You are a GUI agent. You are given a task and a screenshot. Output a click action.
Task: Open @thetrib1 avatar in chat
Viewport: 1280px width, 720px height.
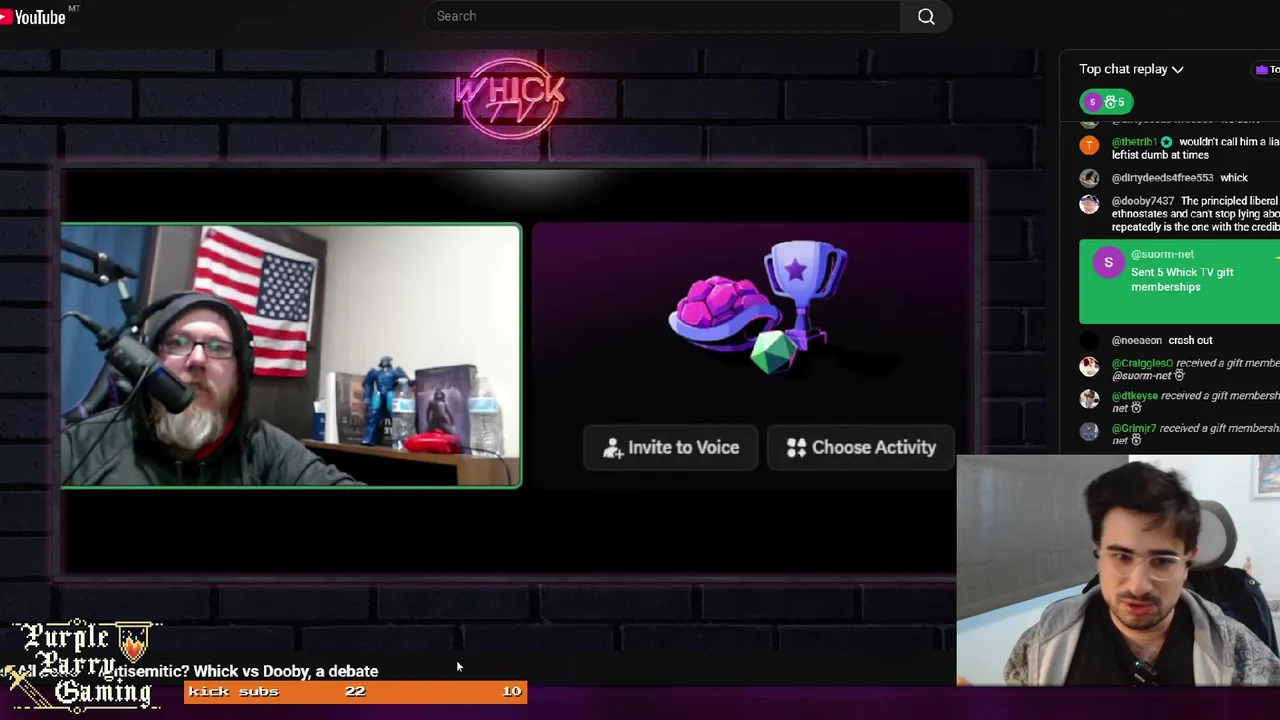[1089, 145]
